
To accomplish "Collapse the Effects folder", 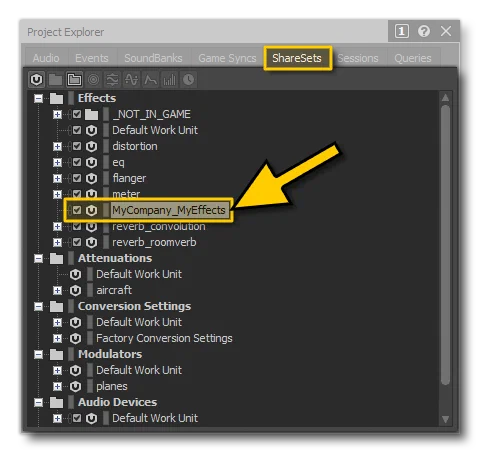I will tap(39, 98).
